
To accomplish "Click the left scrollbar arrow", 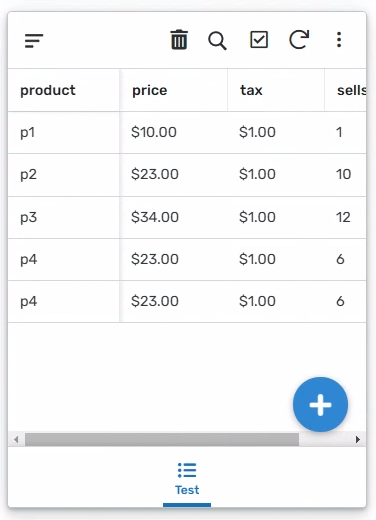I will coord(16,439).
